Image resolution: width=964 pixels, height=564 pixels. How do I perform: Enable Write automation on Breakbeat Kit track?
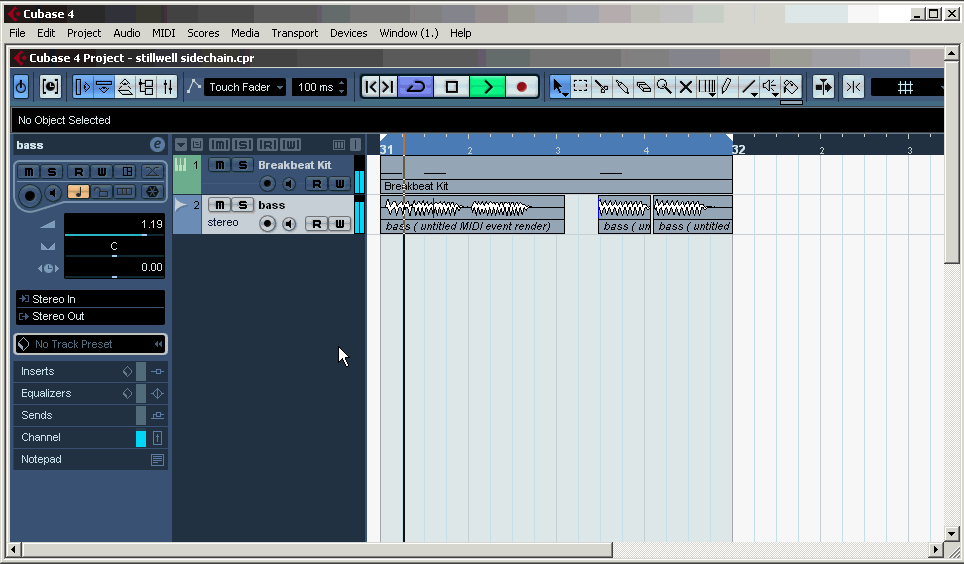339,184
